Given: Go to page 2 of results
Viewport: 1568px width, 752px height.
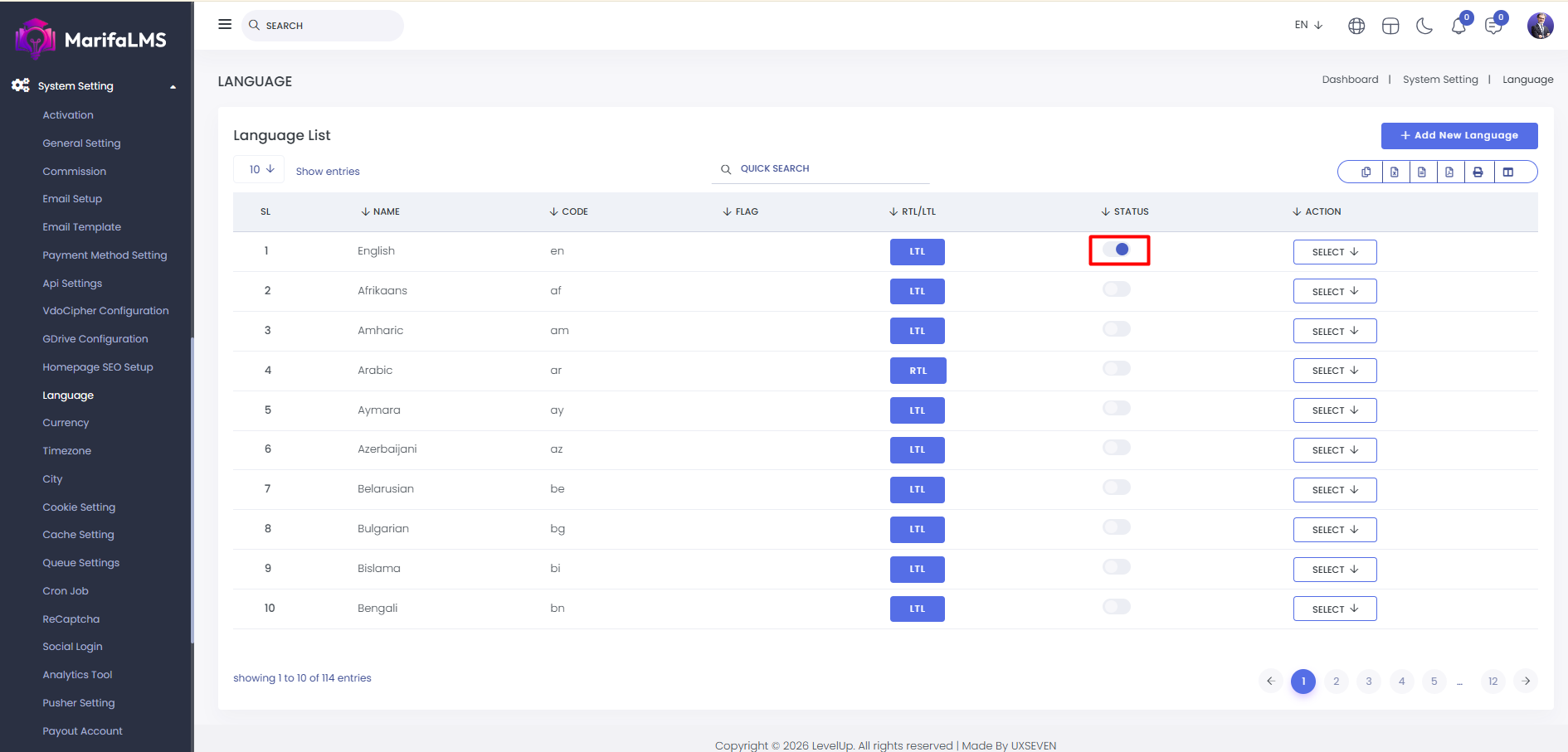Looking at the screenshot, I should (x=1336, y=682).
